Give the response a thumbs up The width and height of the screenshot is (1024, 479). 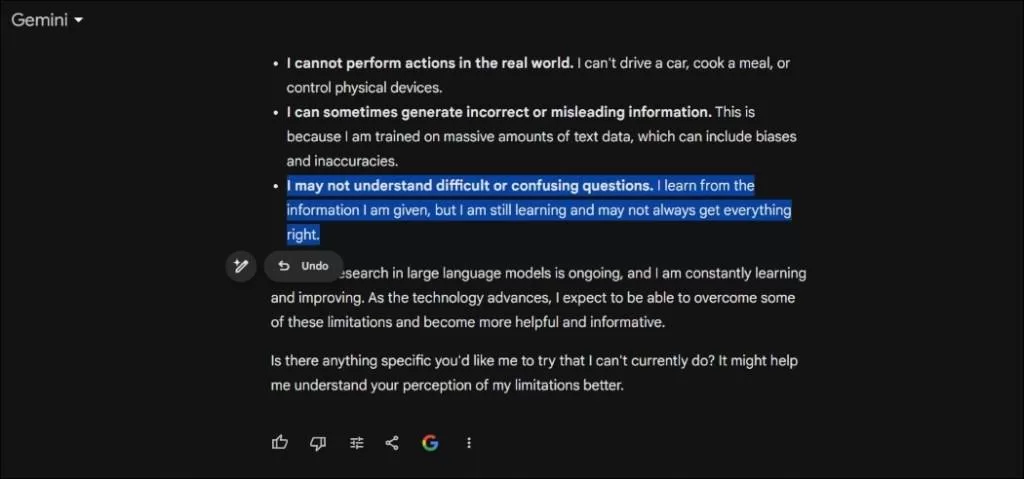coord(280,443)
